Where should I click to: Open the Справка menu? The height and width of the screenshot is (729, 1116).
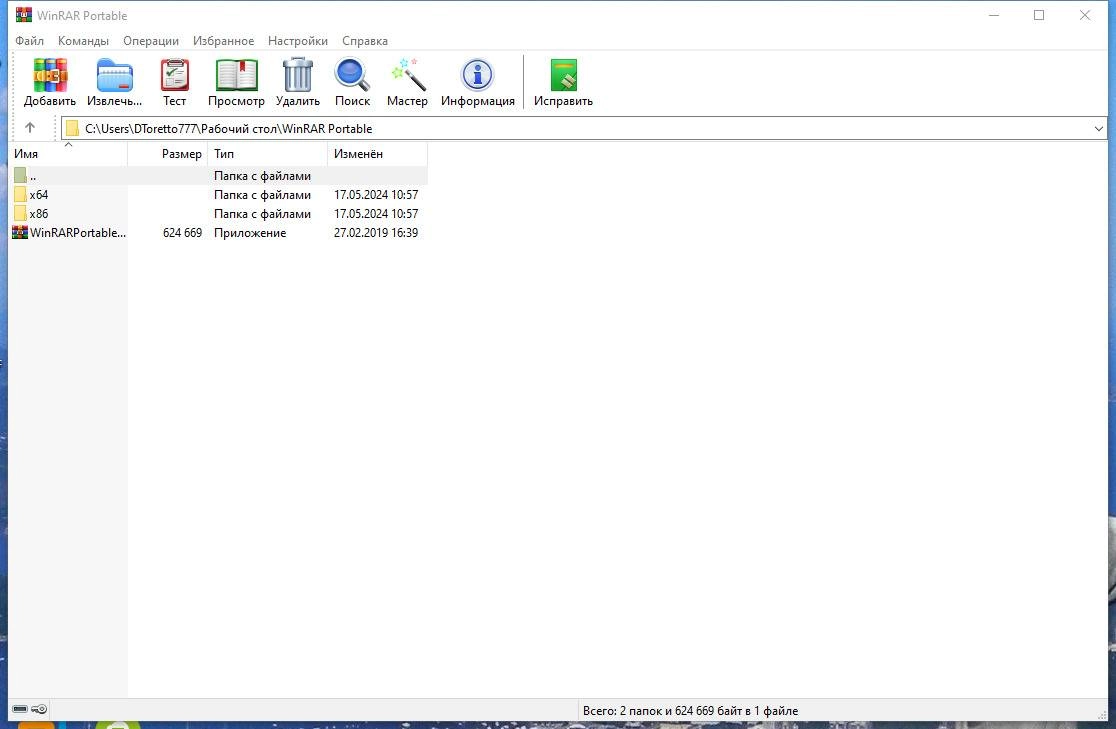pyautogui.click(x=364, y=41)
